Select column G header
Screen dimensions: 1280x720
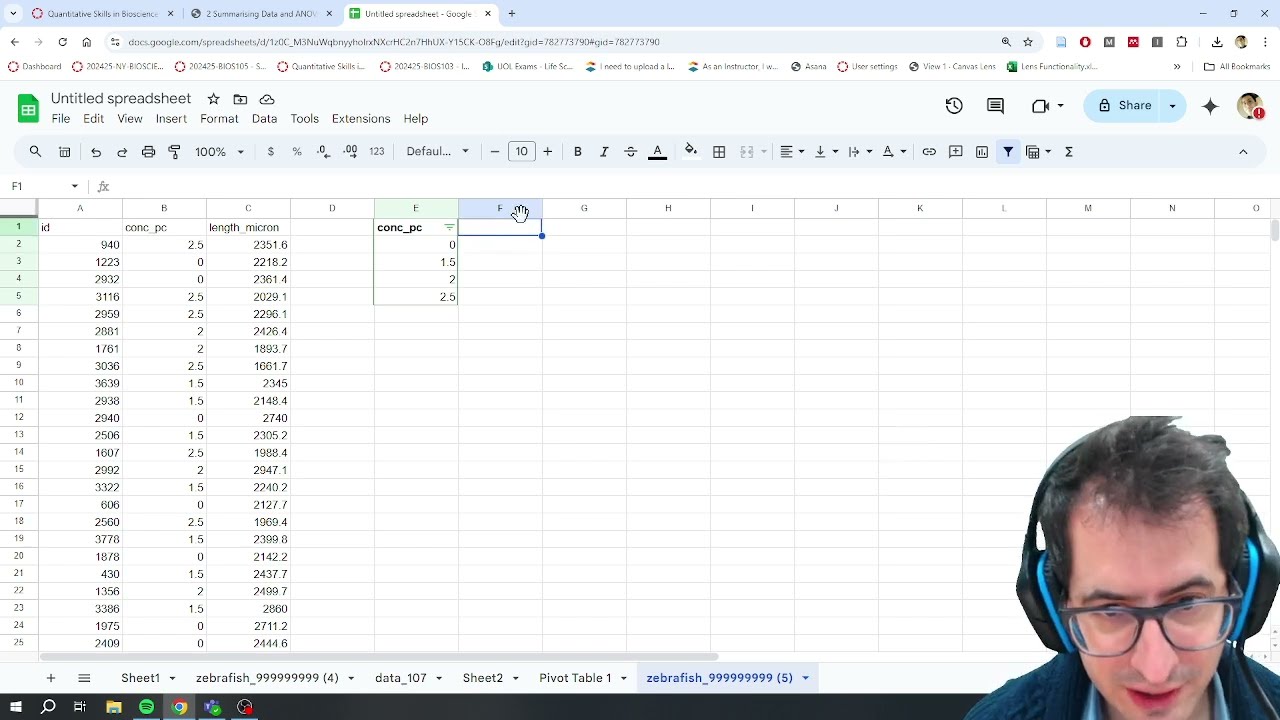click(x=584, y=208)
